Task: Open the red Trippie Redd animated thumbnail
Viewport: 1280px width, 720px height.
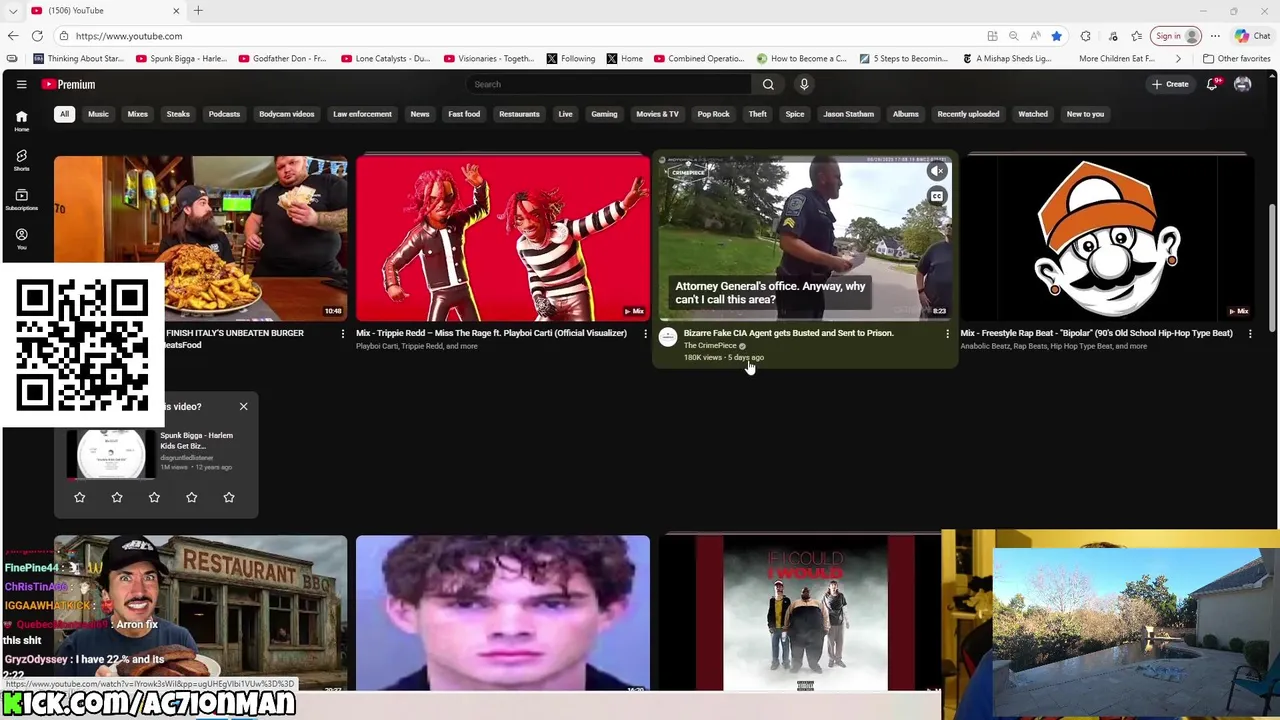Action: (x=503, y=238)
